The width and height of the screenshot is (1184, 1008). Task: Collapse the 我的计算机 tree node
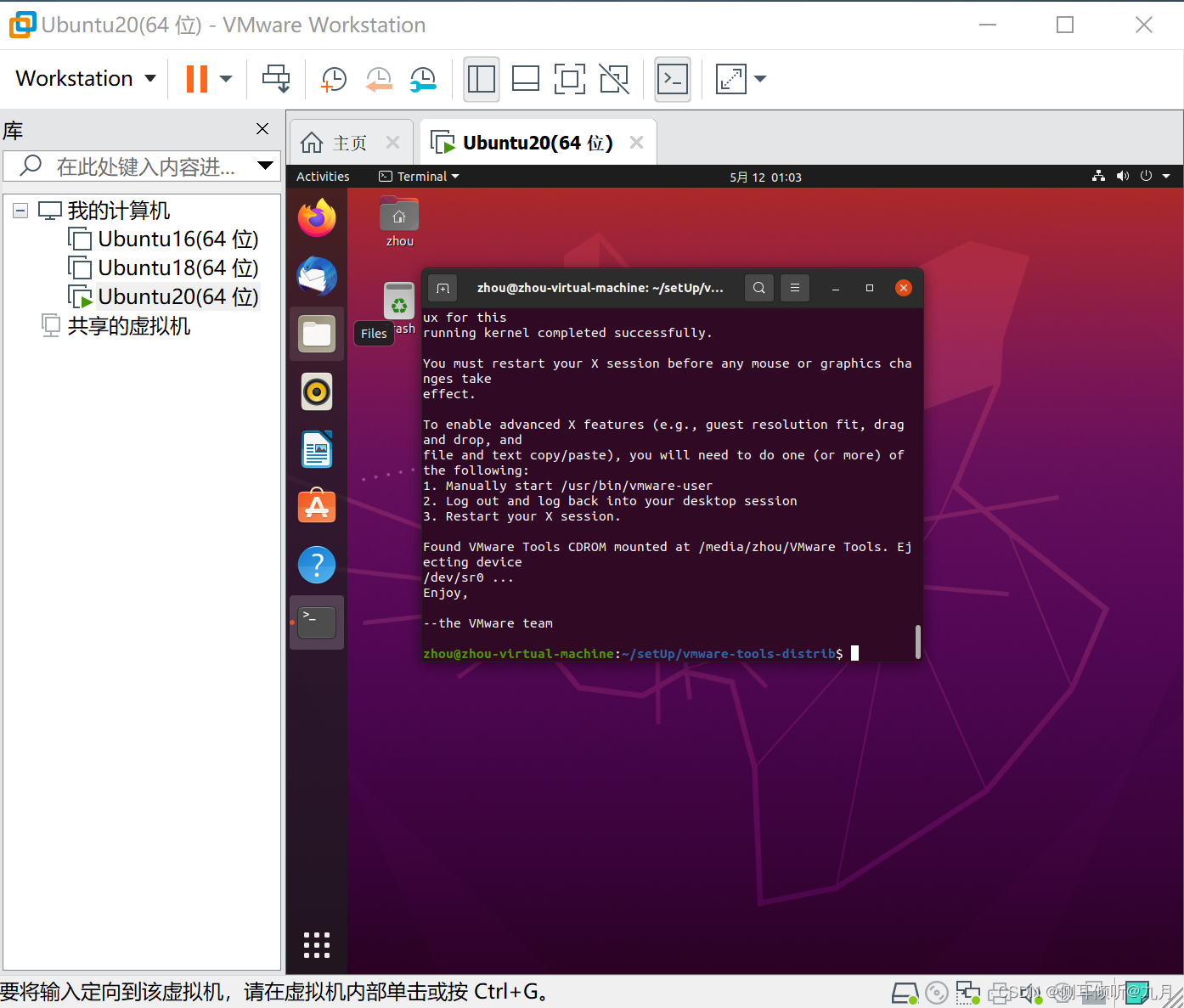[20, 210]
